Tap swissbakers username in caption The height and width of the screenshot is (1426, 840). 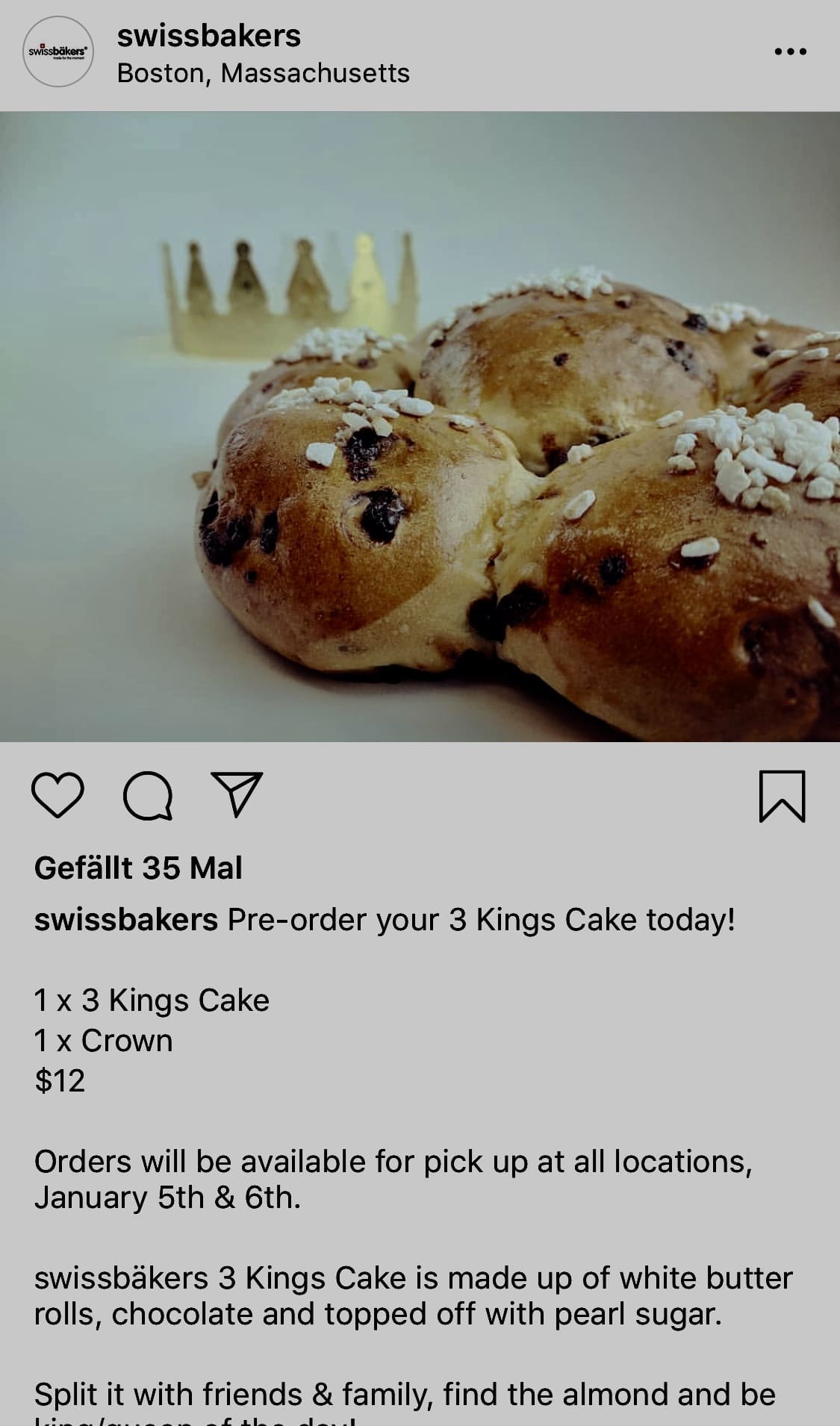coord(126,920)
